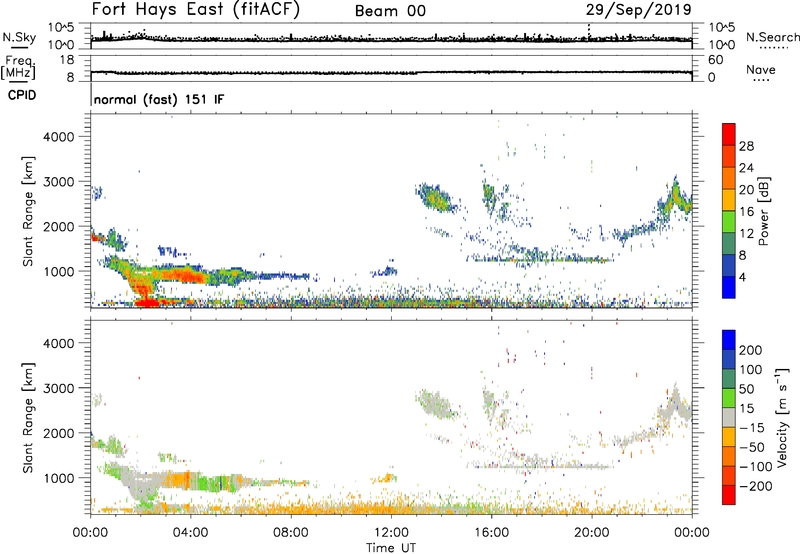Click the 'Beam 00' label
The width and height of the screenshot is (800, 554).
(x=390, y=11)
